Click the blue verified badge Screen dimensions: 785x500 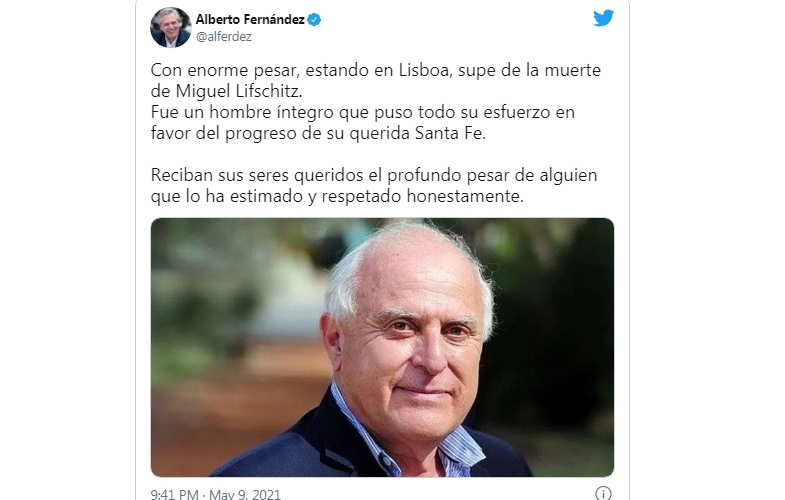click(314, 20)
